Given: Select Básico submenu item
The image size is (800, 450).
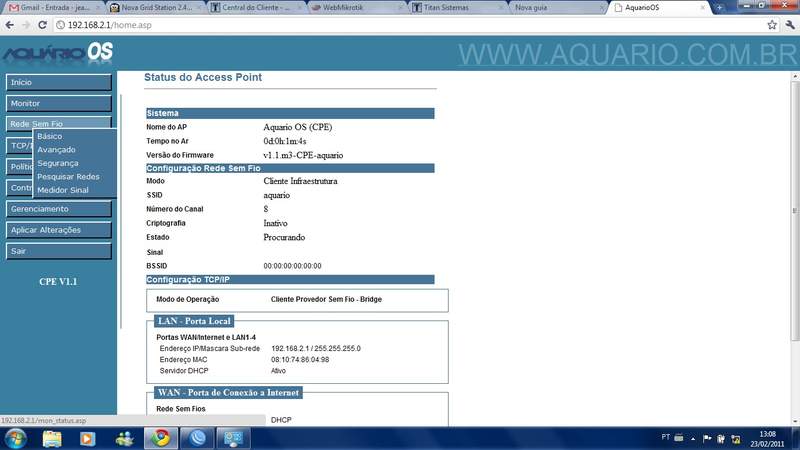Looking at the screenshot, I should pos(49,136).
